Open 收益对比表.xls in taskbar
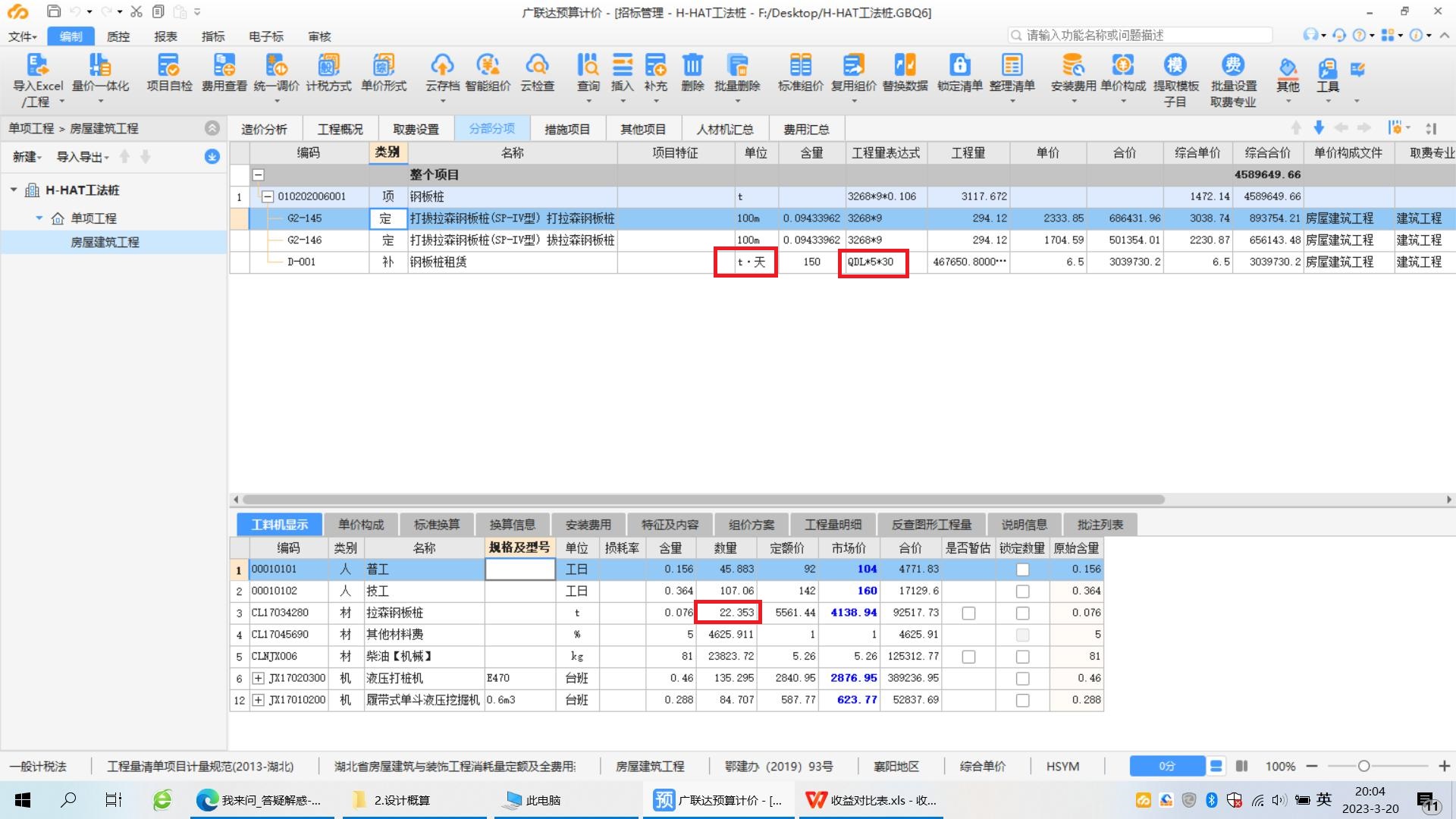This screenshot has height=819, width=1456. coord(870,800)
